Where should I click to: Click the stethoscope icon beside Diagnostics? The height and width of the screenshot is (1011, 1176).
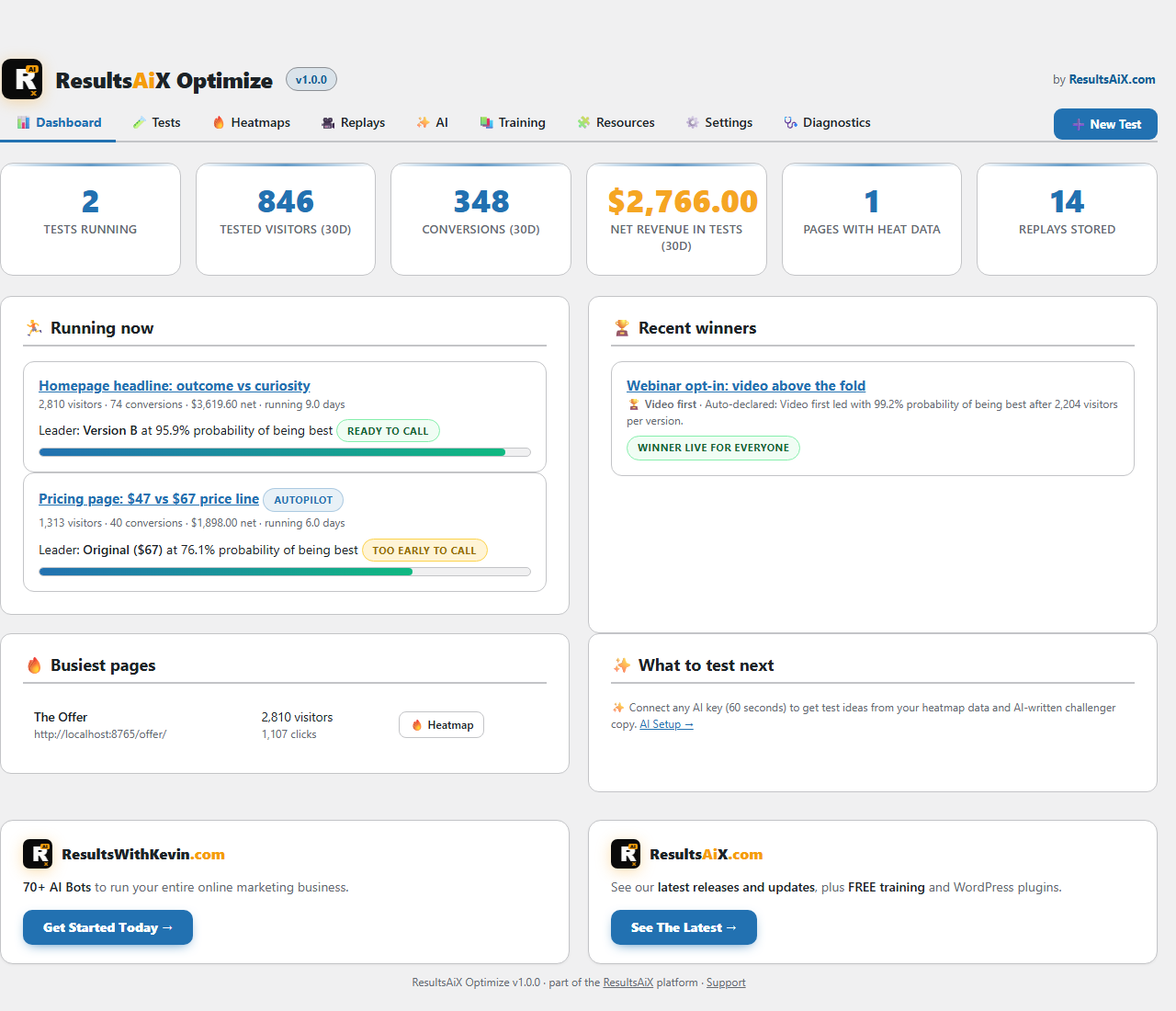pyautogui.click(x=790, y=123)
